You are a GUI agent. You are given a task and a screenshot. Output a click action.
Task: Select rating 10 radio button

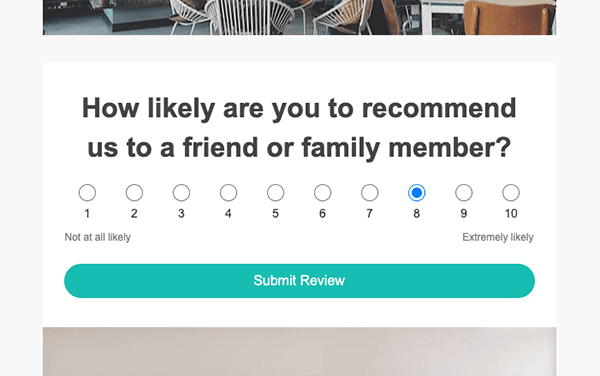[x=511, y=193]
